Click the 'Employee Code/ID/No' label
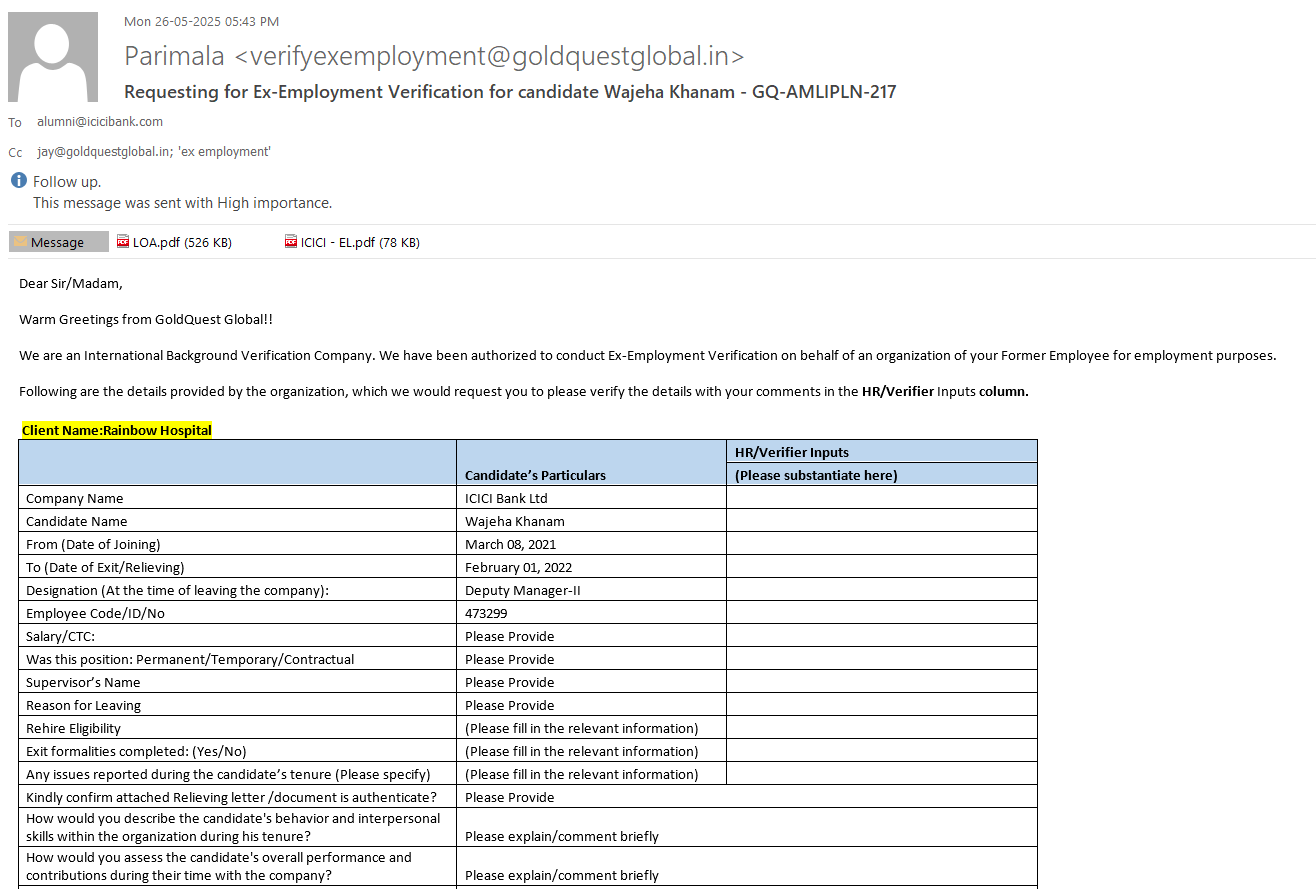Screen dimensions: 1316x892 click(x=95, y=613)
